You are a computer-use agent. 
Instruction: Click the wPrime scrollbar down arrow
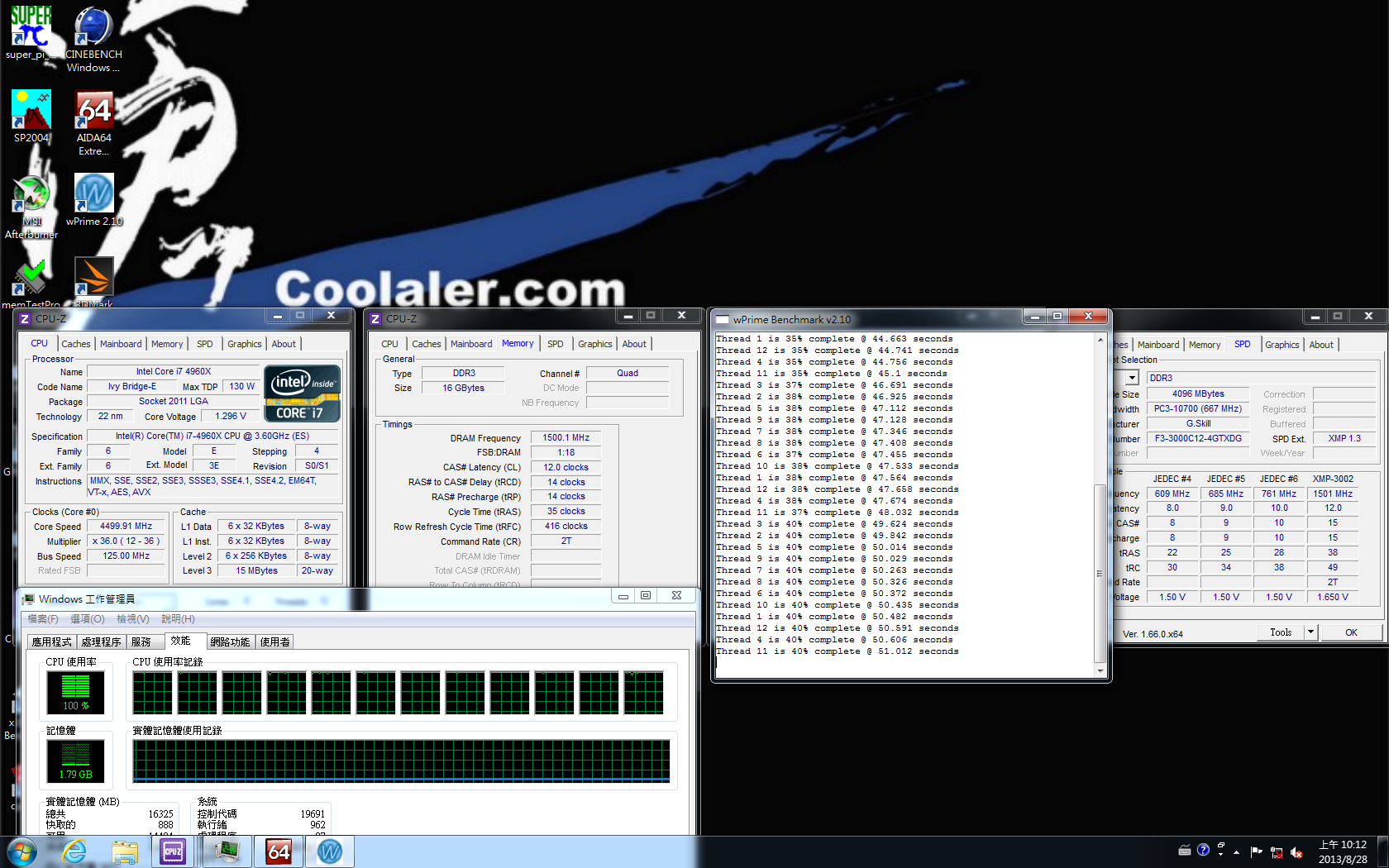(x=1100, y=670)
